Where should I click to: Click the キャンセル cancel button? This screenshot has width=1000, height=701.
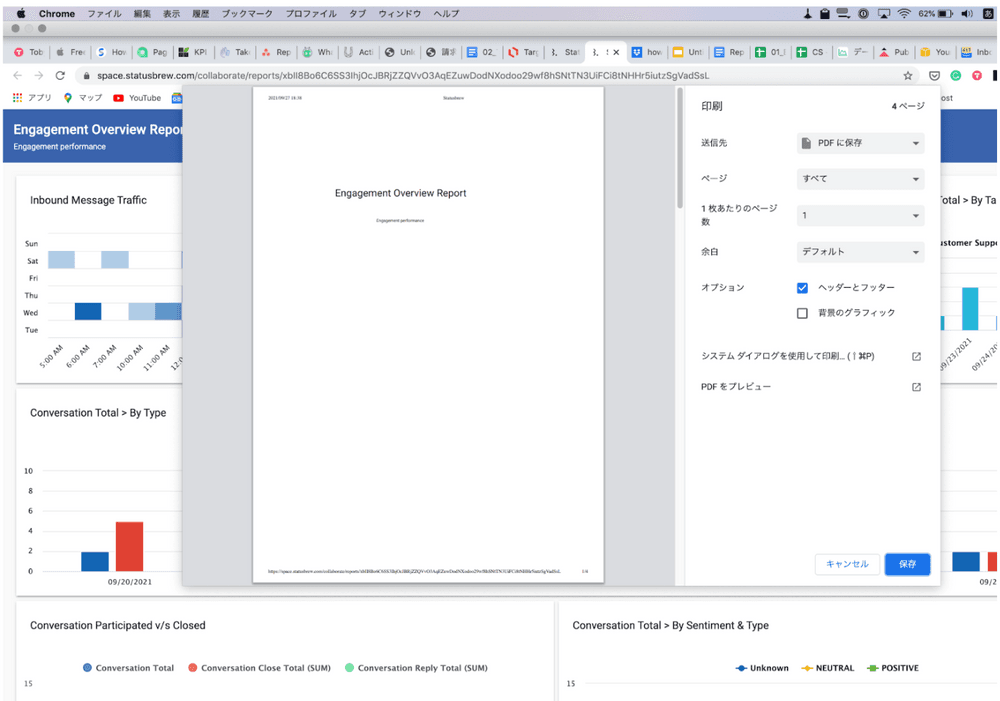pyautogui.click(x=847, y=564)
